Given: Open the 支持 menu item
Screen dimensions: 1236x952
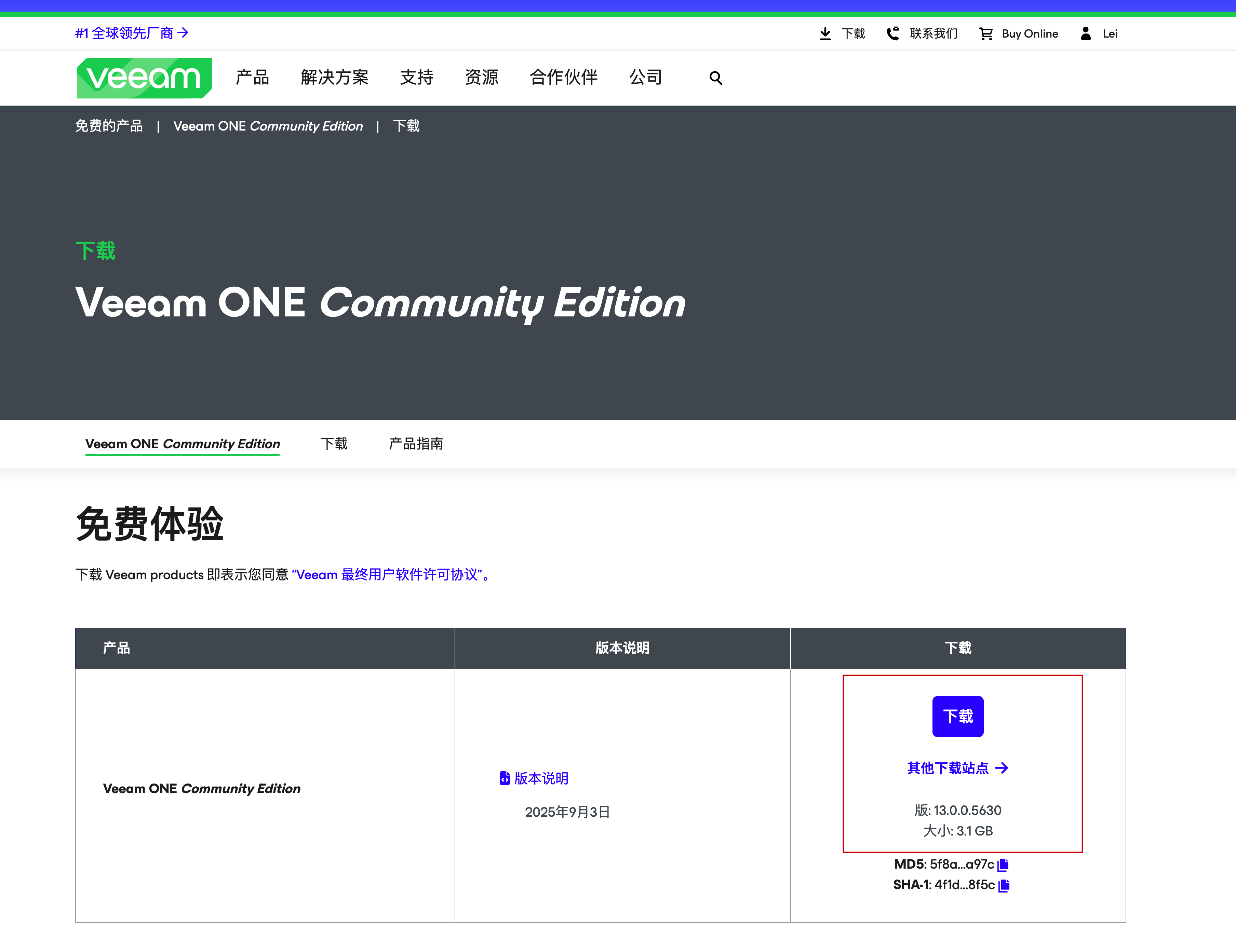Looking at the screenshot, I should coord(417,78).
